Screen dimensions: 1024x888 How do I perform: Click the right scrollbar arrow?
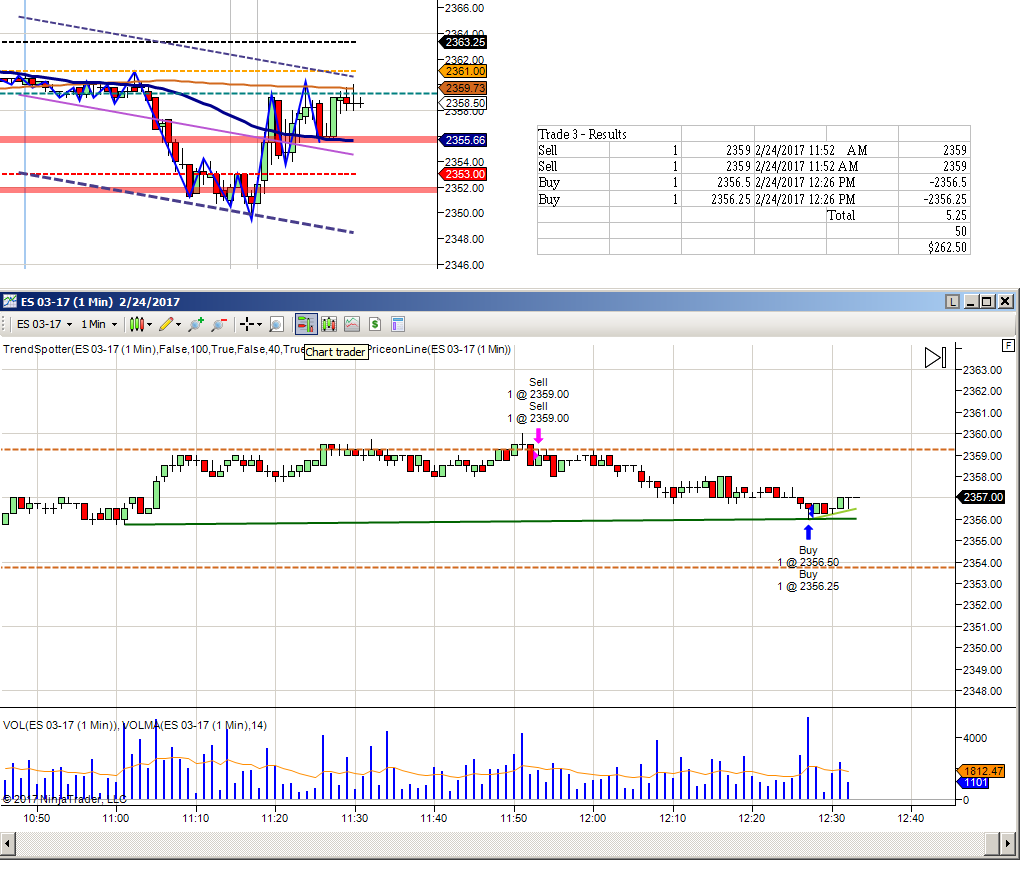tap(1009, 844)
